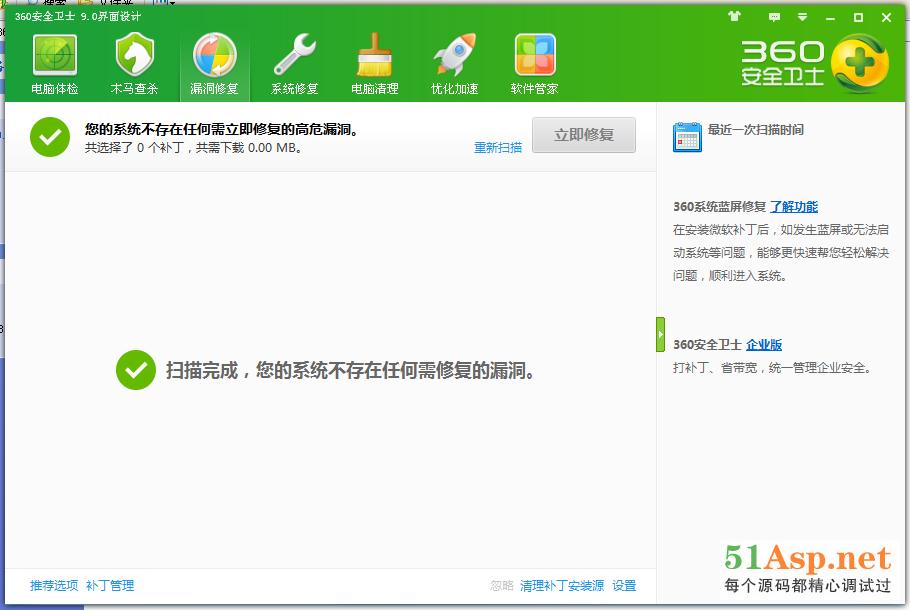
Task: Open 系统修复 wrench tool
Action: tap(295, 64)
